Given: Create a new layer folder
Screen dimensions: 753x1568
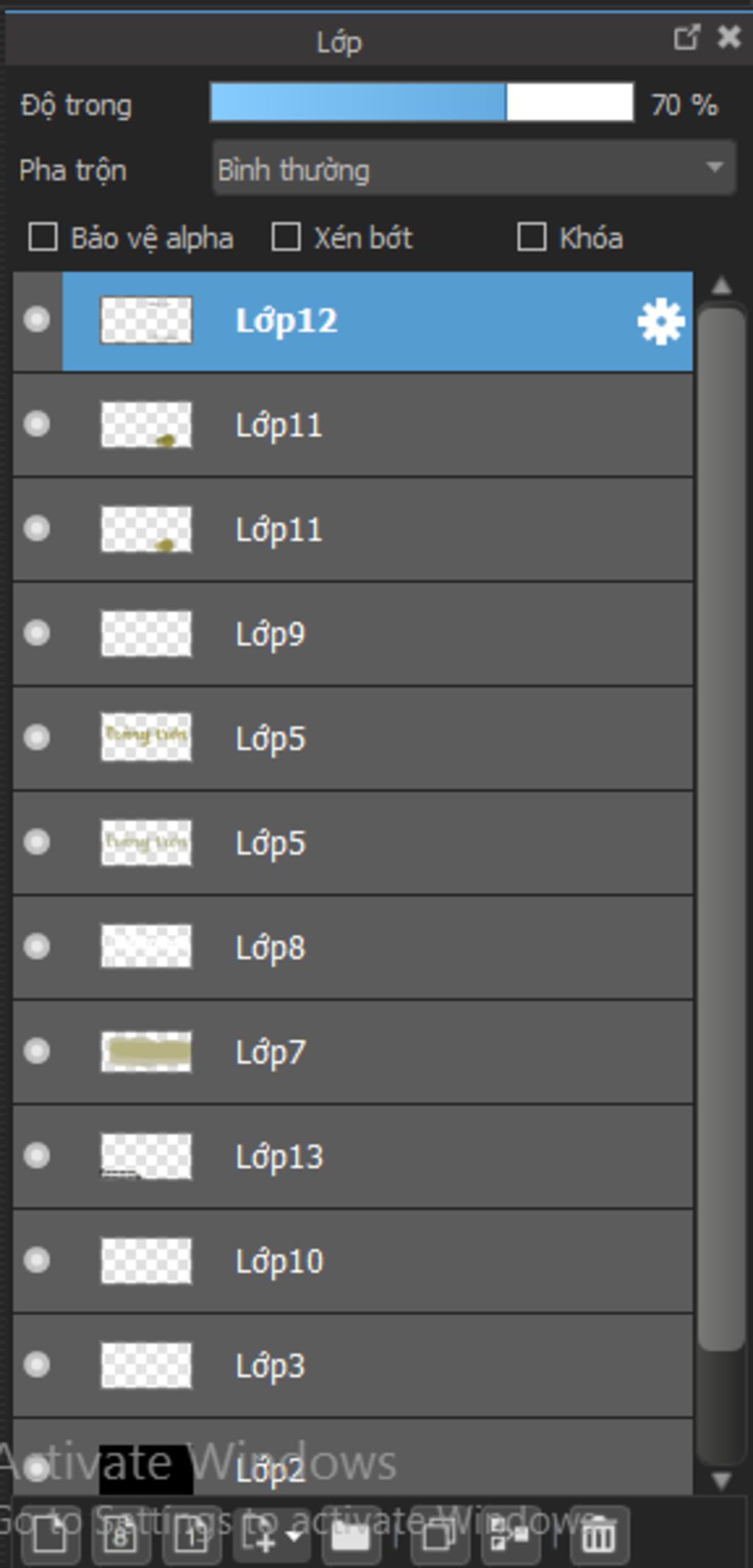Looking at the screenshot, I should pos(351,1534).
